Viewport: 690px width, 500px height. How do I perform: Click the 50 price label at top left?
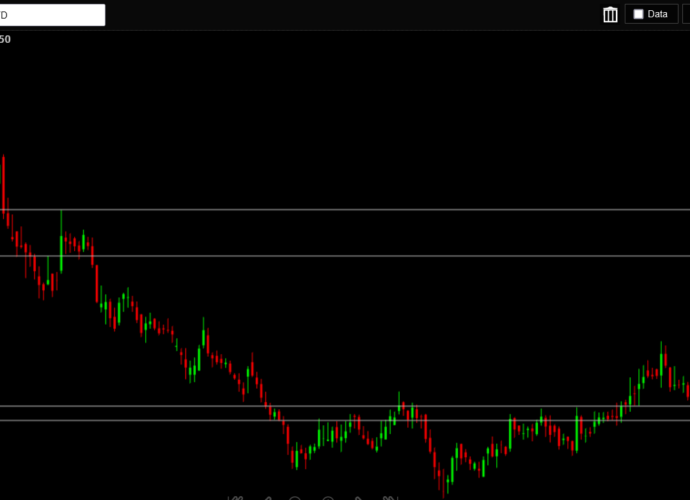tap(5, 39)
